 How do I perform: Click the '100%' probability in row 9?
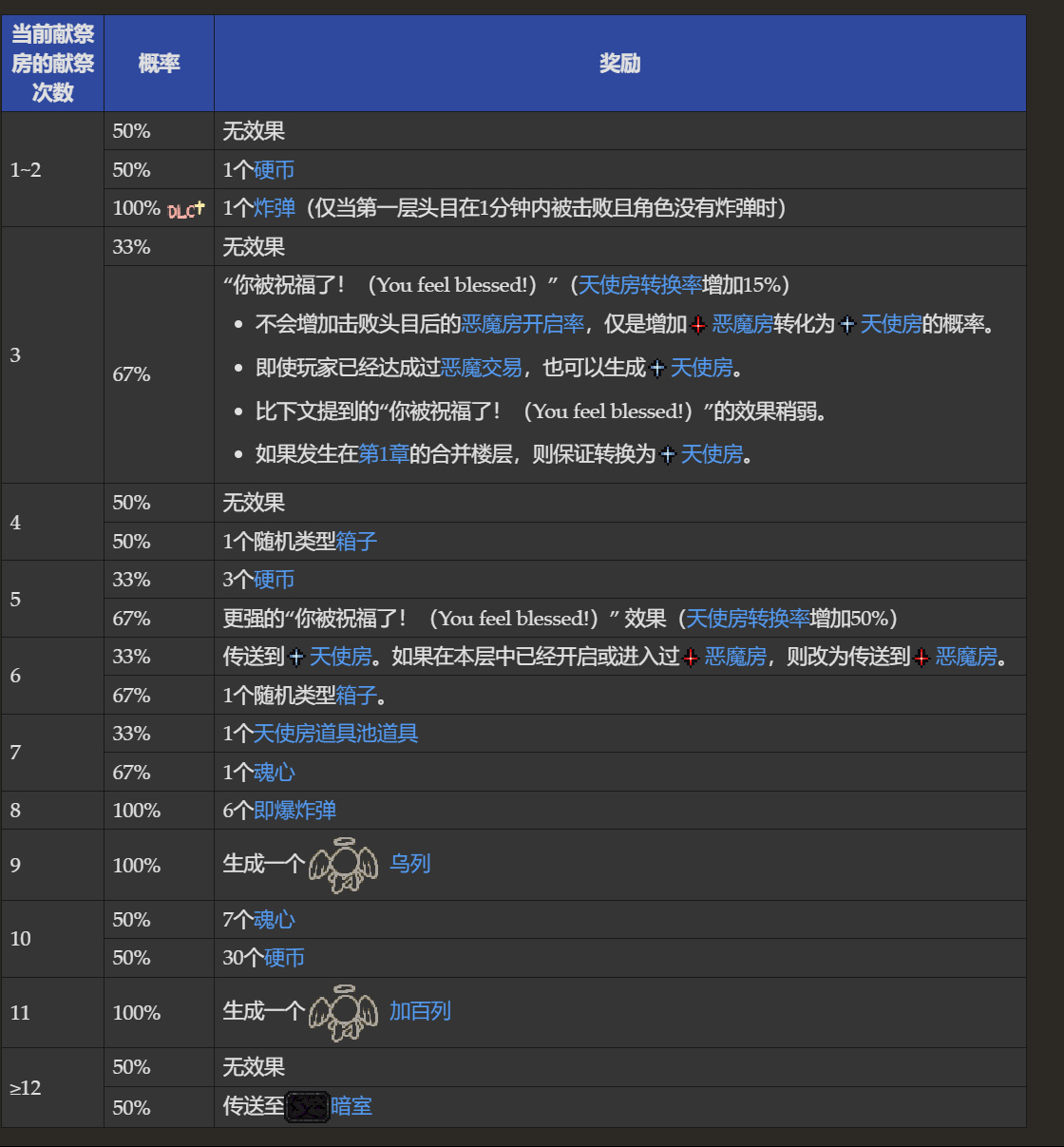[x=137, y=866]
